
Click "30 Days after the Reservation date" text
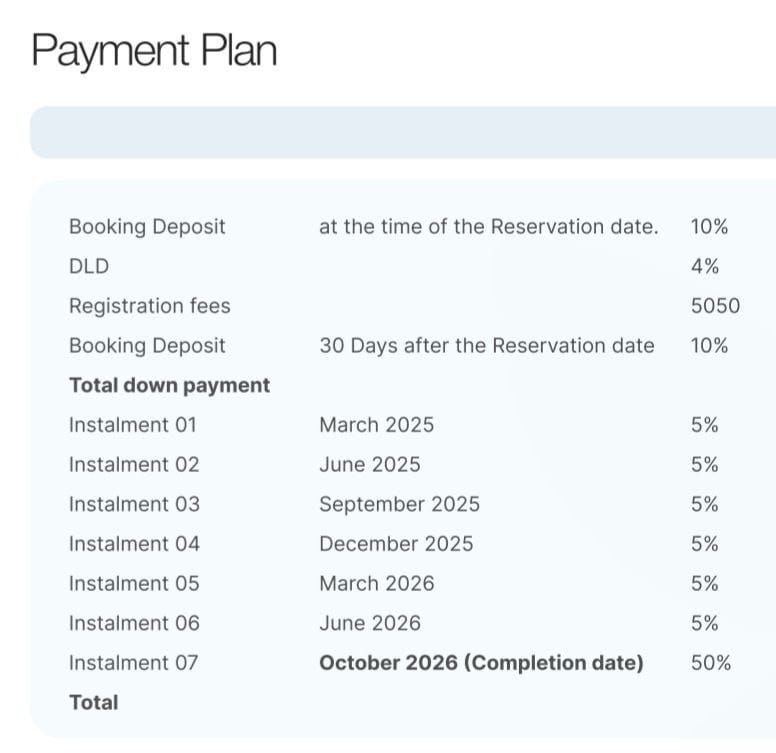coord(486,346)
